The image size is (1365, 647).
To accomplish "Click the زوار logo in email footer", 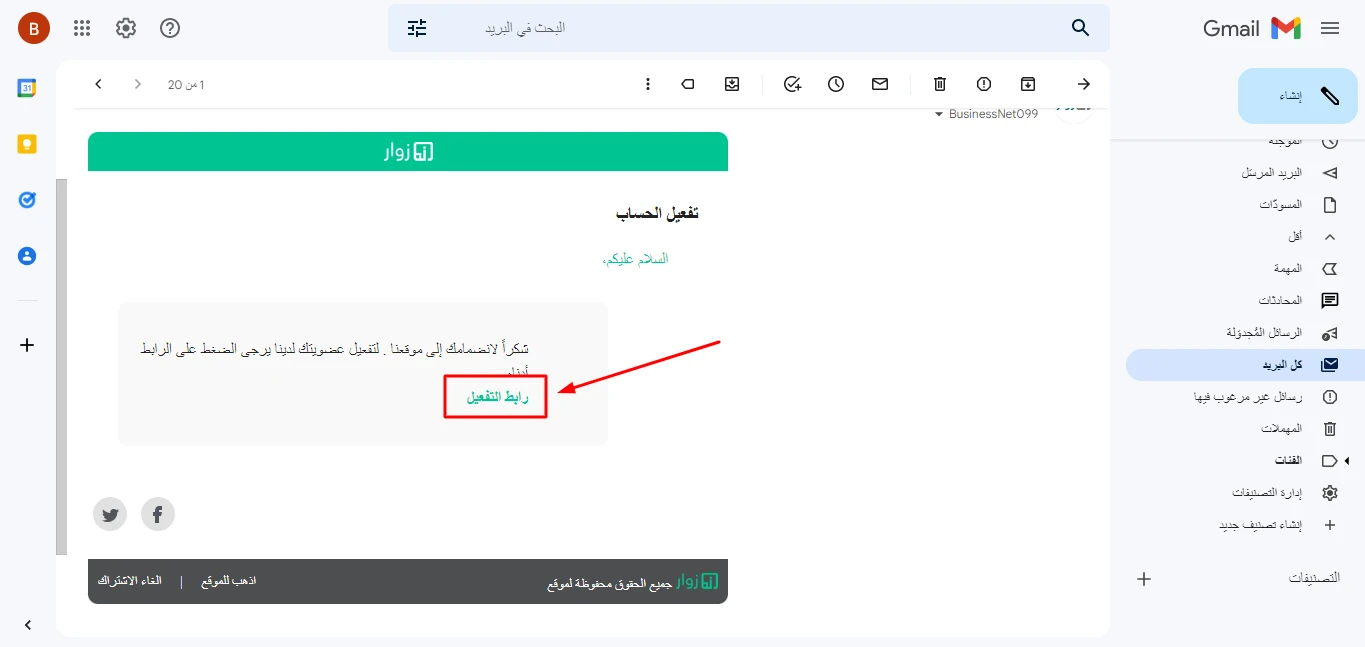I will (x=699, y=581).
